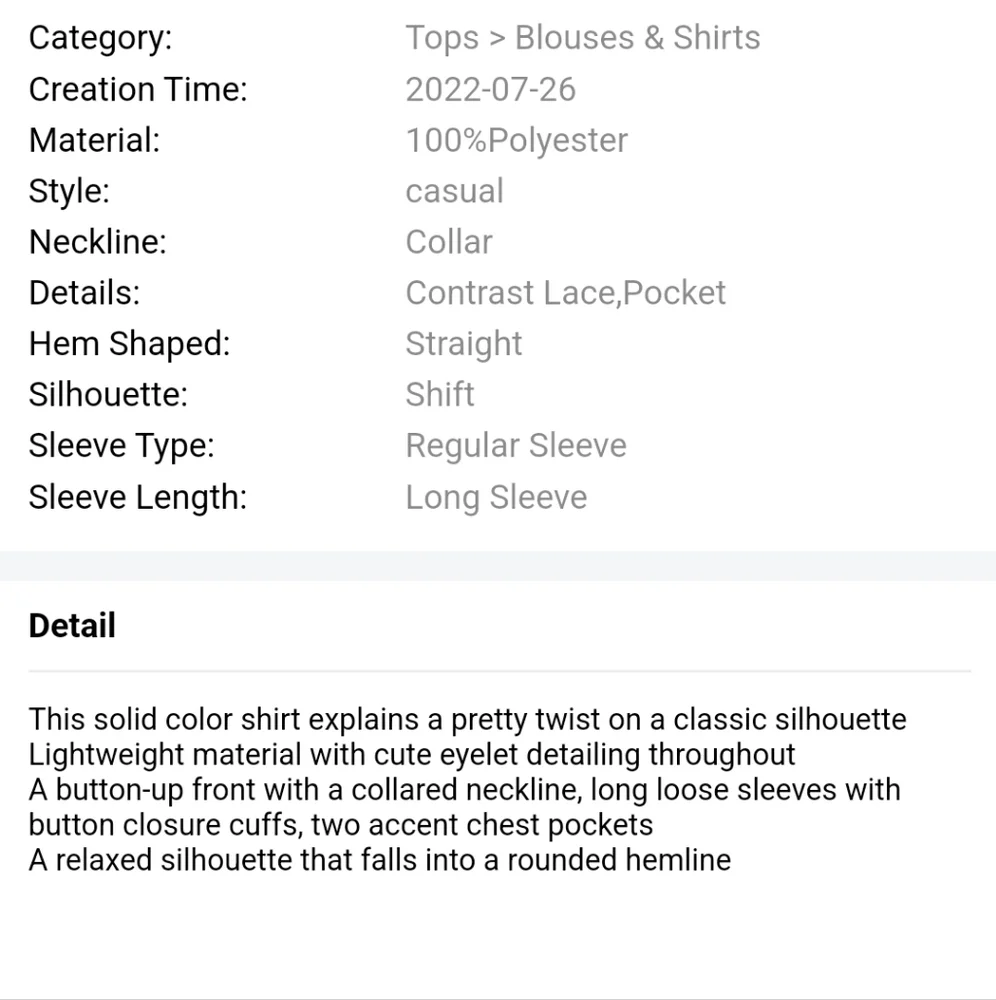
Task: Select the Hem Shaped label
Action: click(x=129, y=344)
